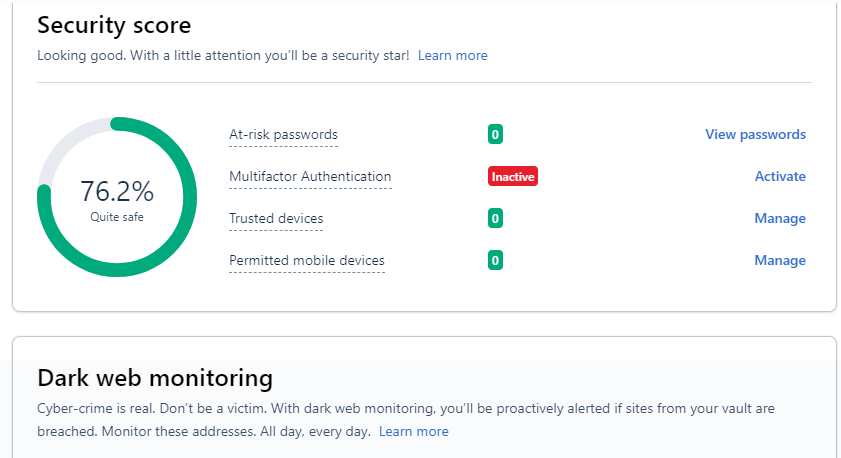Click the Quite safe score text
The width and height of the screenshot is (841, 458).
click(117, 217)
